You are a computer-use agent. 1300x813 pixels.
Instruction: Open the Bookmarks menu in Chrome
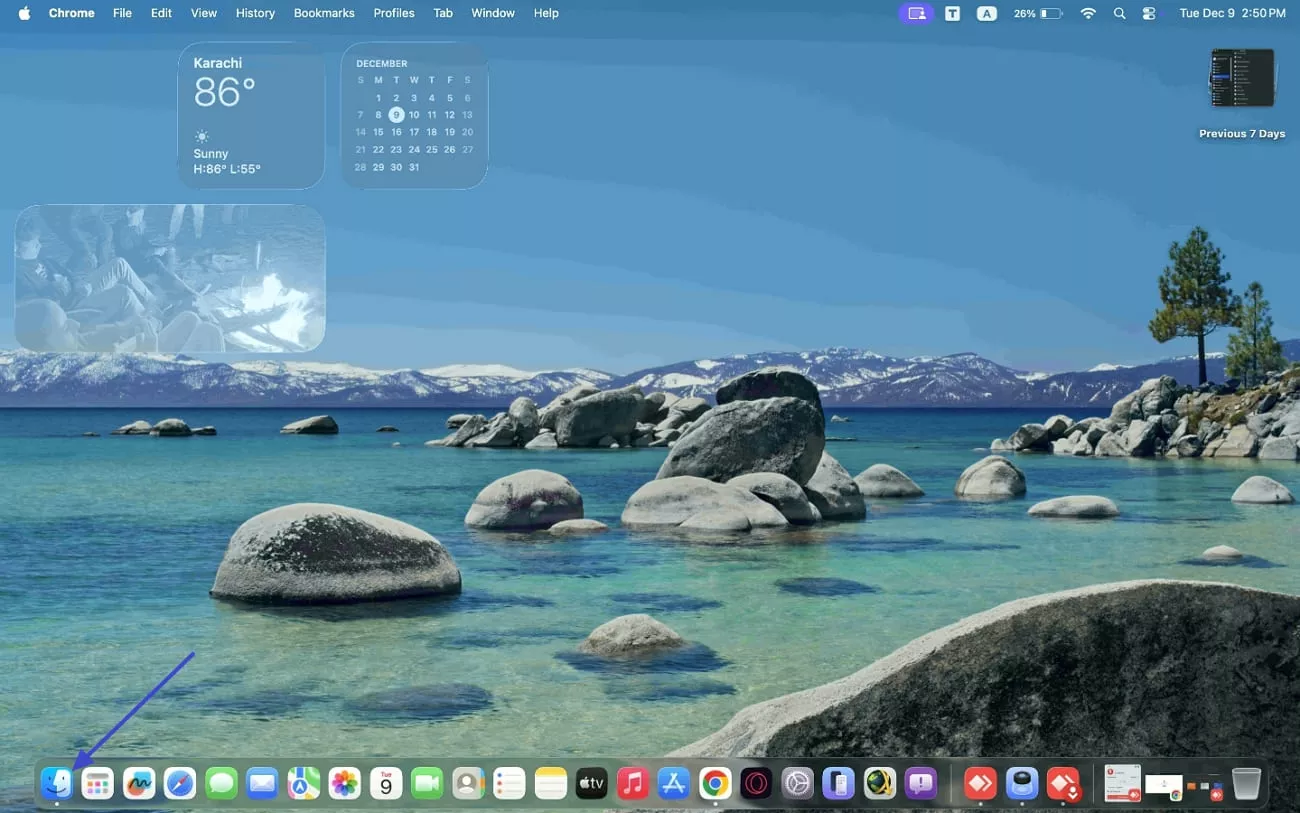(324, 13)
